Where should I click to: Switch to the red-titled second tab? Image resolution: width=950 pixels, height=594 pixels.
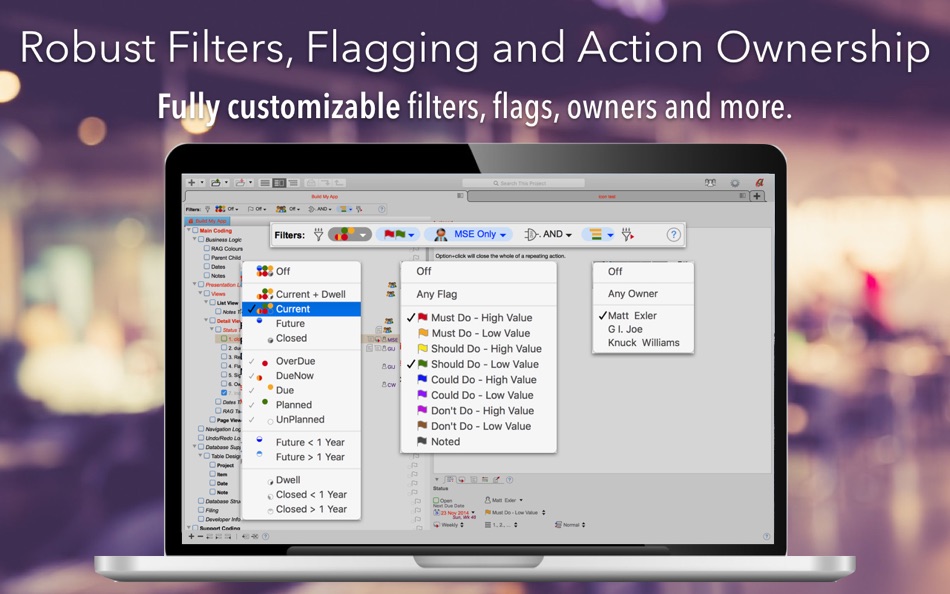point(607,196)
